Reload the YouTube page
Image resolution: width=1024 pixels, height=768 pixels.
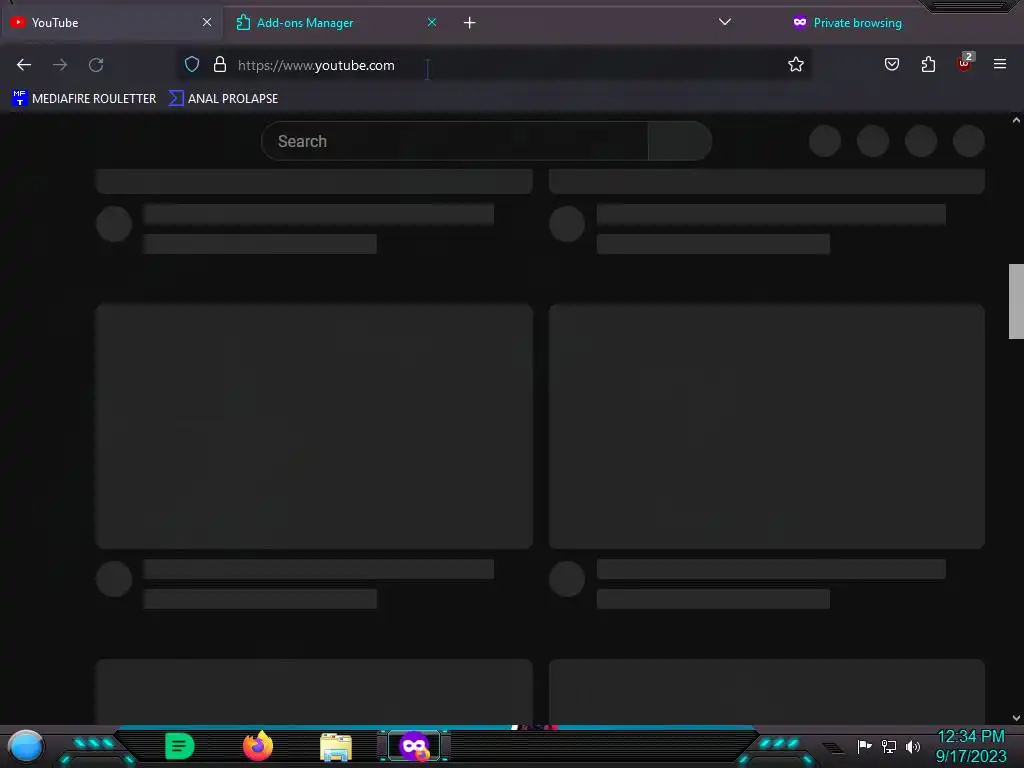coord(96,65)
